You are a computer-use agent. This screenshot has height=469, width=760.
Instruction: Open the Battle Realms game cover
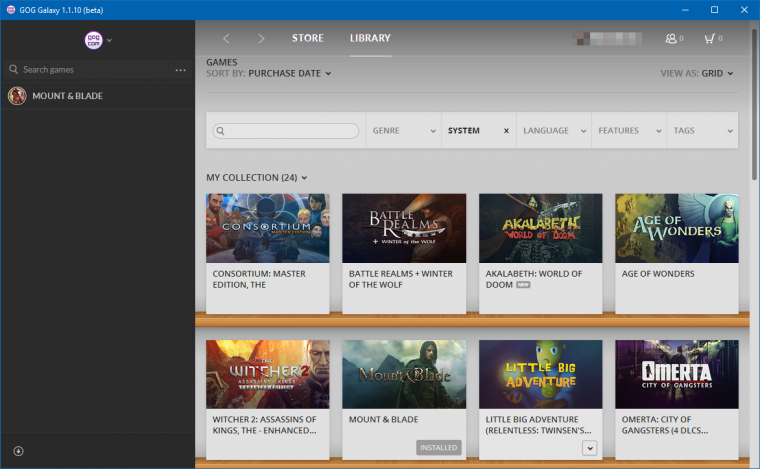coord(404,228)
